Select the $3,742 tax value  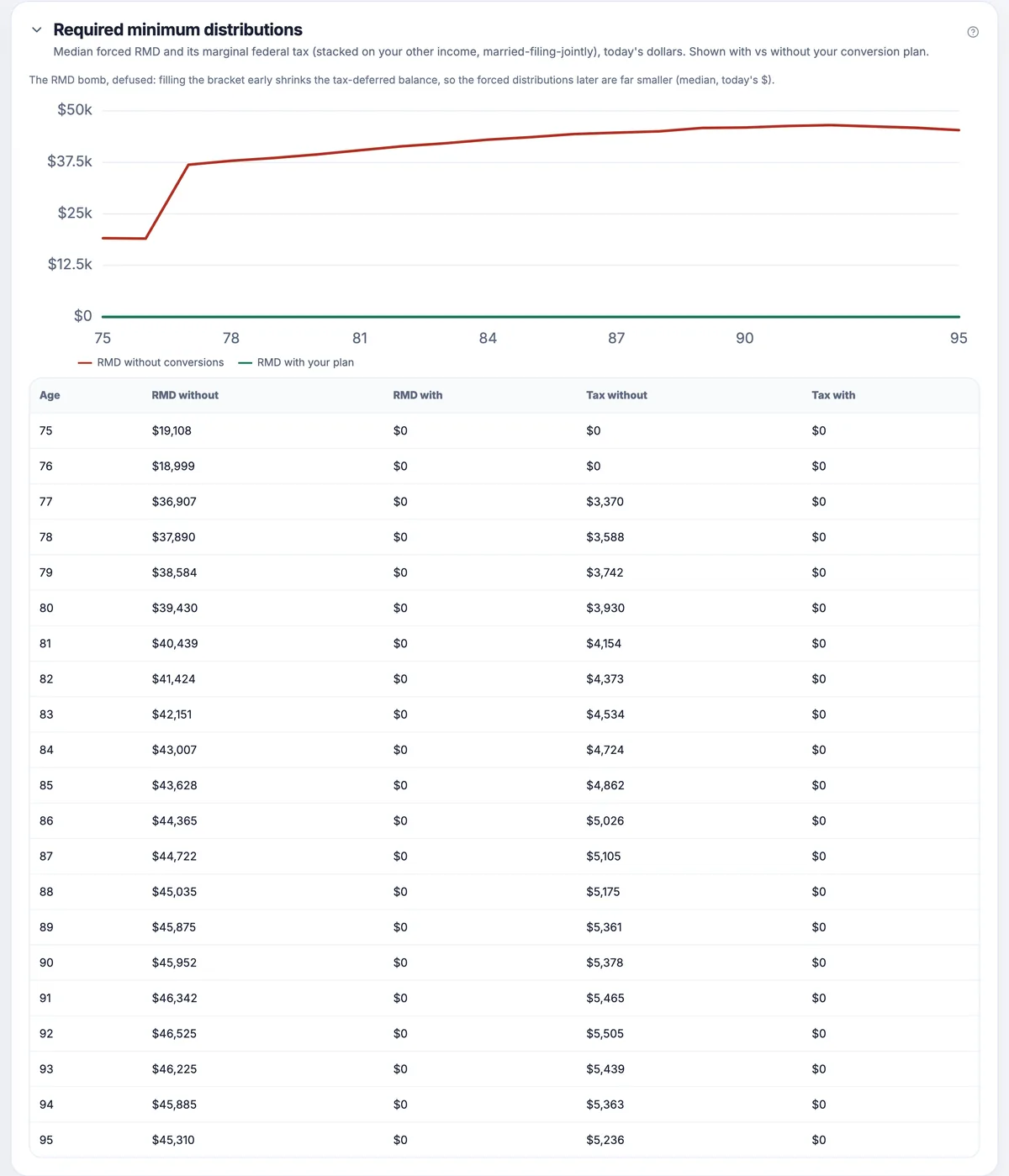click(605, 572)
